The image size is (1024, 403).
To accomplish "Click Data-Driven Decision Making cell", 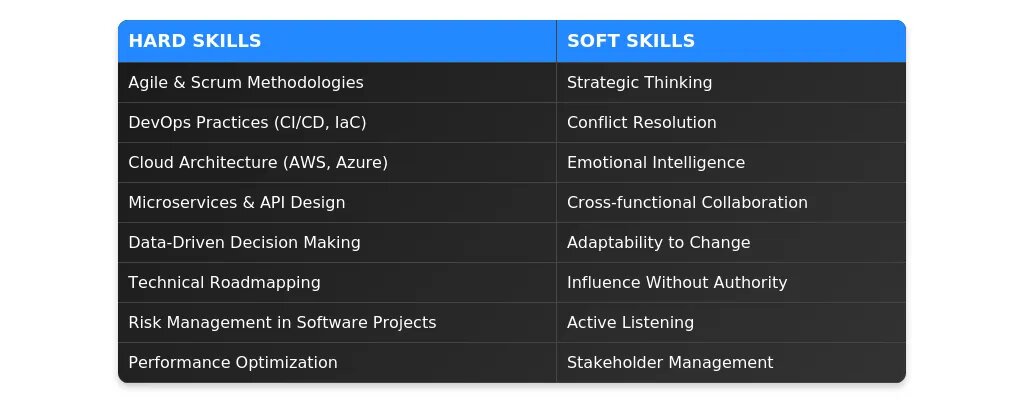I will 337,242.
